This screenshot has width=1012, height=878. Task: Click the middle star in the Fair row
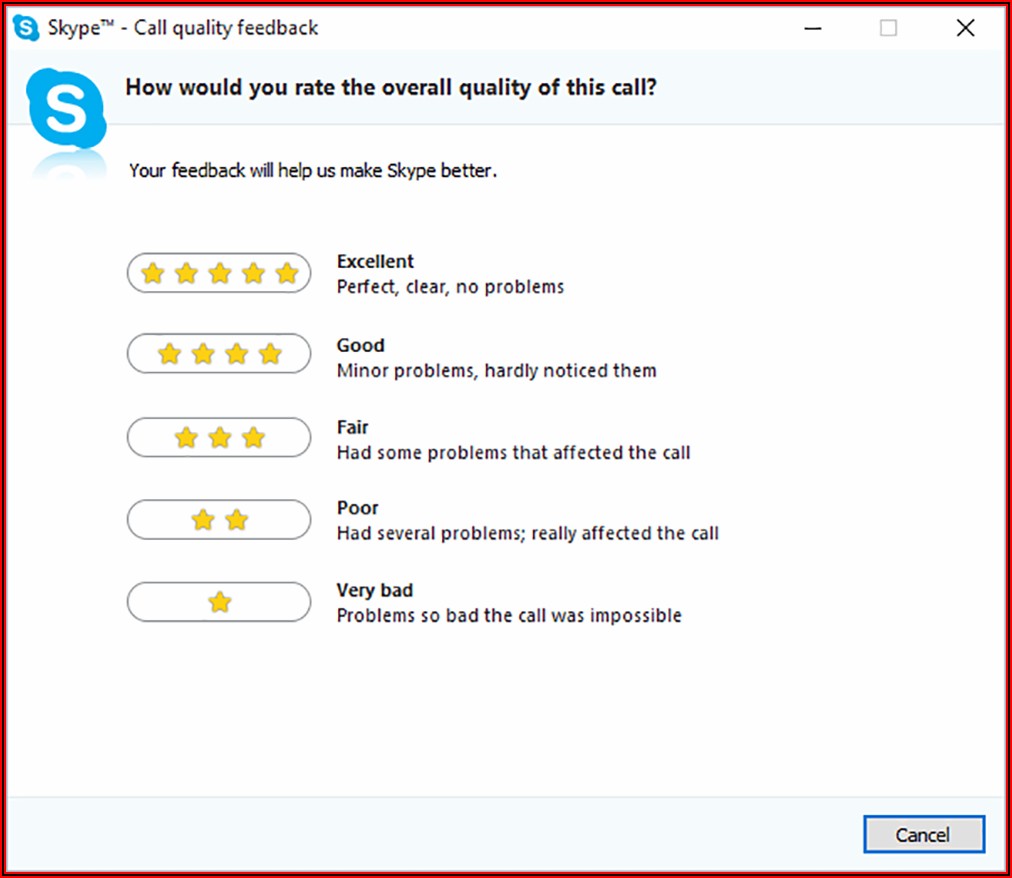coord(220,438)
